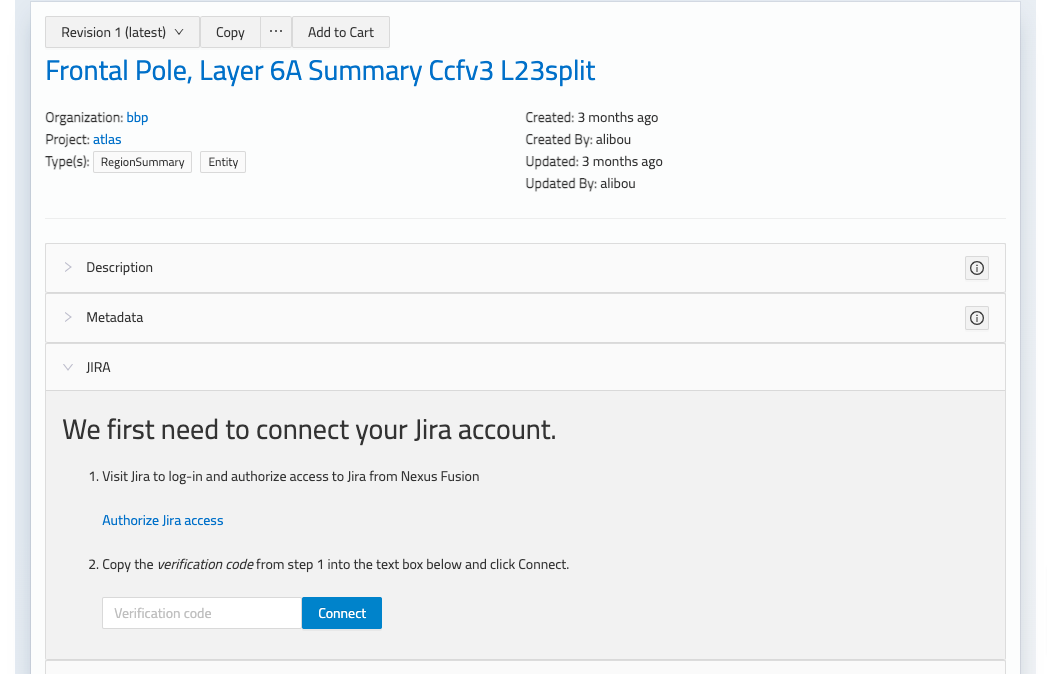Click the 'Created: 3 months ago' text

point(592,118)
